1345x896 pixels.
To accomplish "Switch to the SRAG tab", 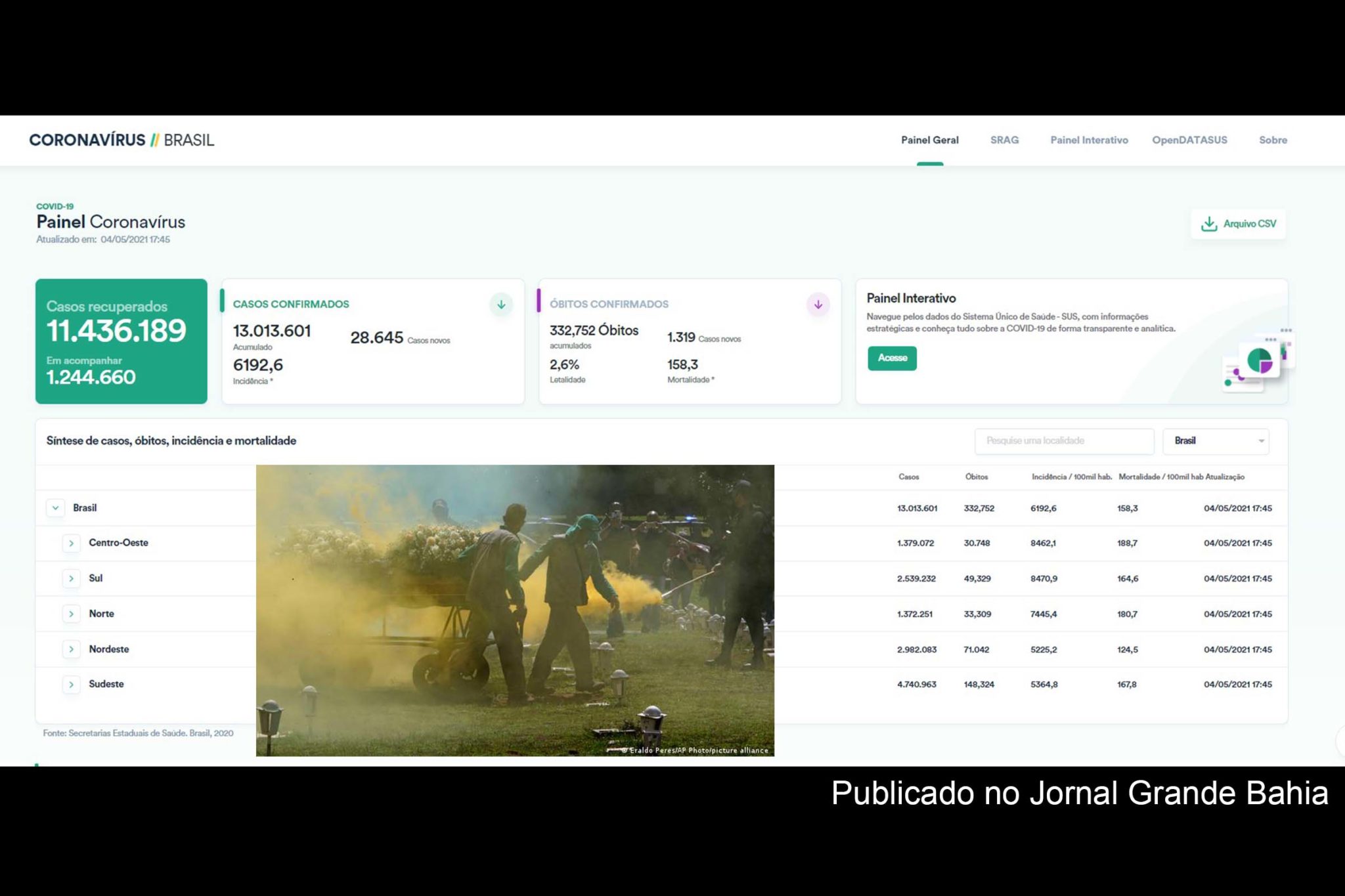I will [x=1005, y=140].
